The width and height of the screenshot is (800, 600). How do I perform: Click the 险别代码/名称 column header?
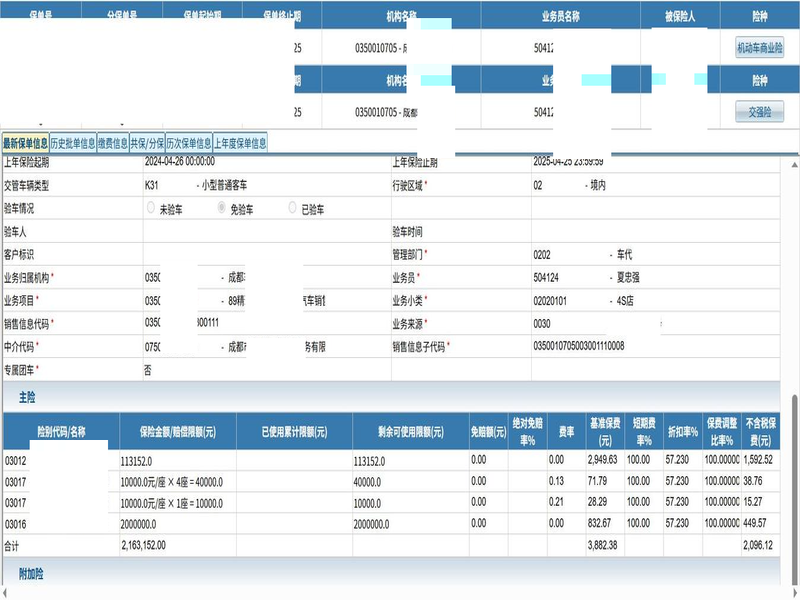pyautogui.click(x=61, y=432)
